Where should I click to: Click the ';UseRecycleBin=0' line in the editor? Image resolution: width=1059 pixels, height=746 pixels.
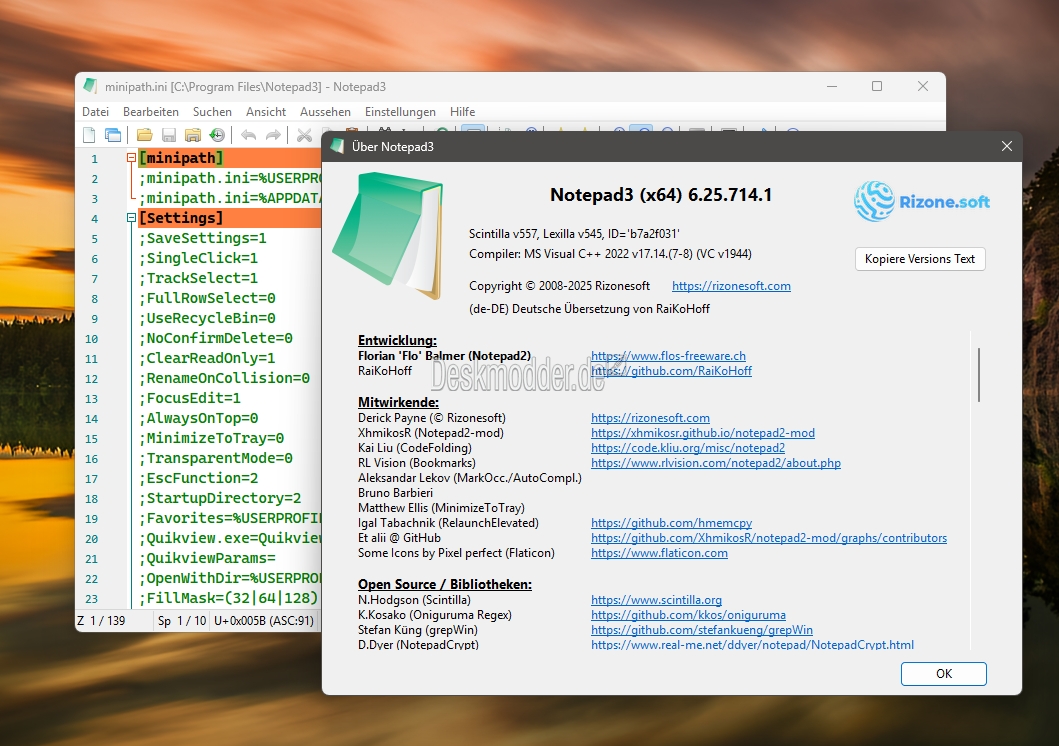click(x=207, y=318)
